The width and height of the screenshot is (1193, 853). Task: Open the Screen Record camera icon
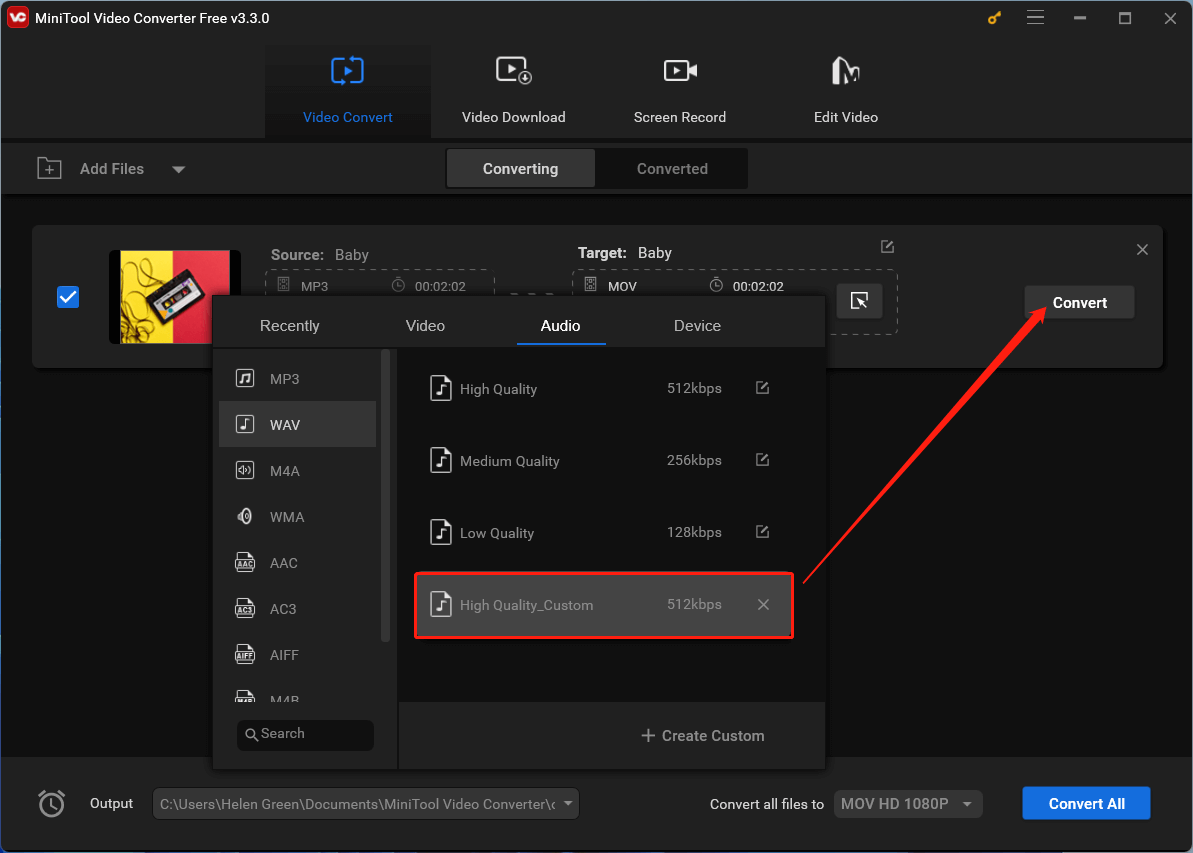(680, 71)
